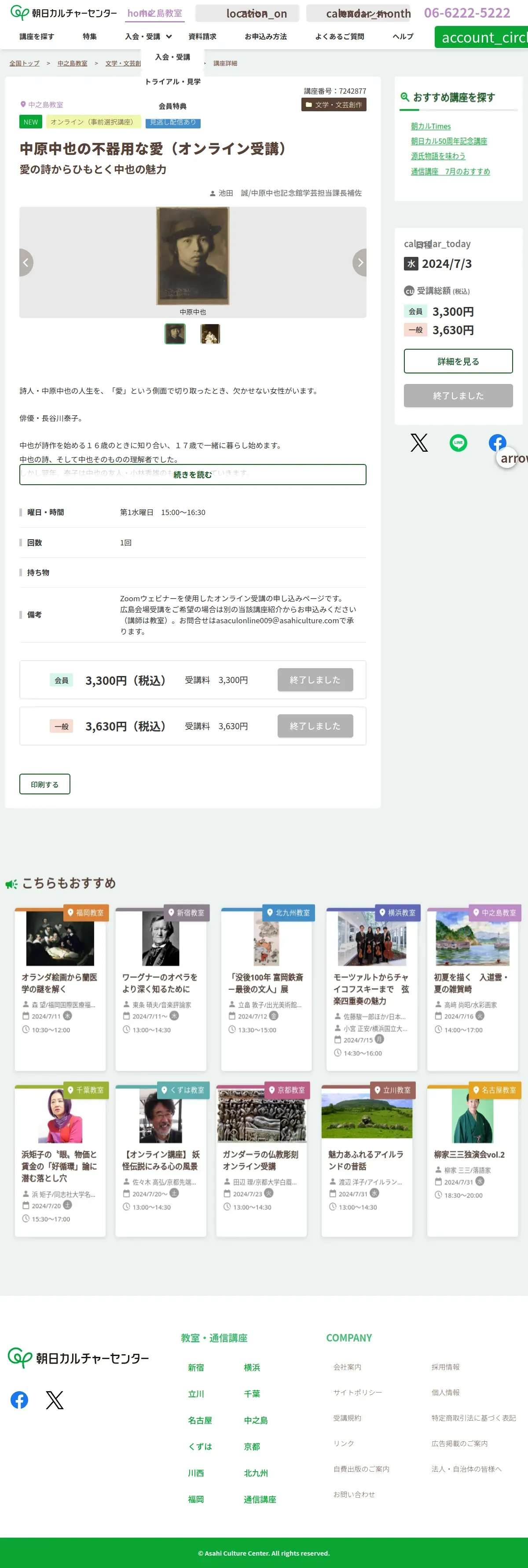Open サイトポリシー footer link

click(357, 1392)
